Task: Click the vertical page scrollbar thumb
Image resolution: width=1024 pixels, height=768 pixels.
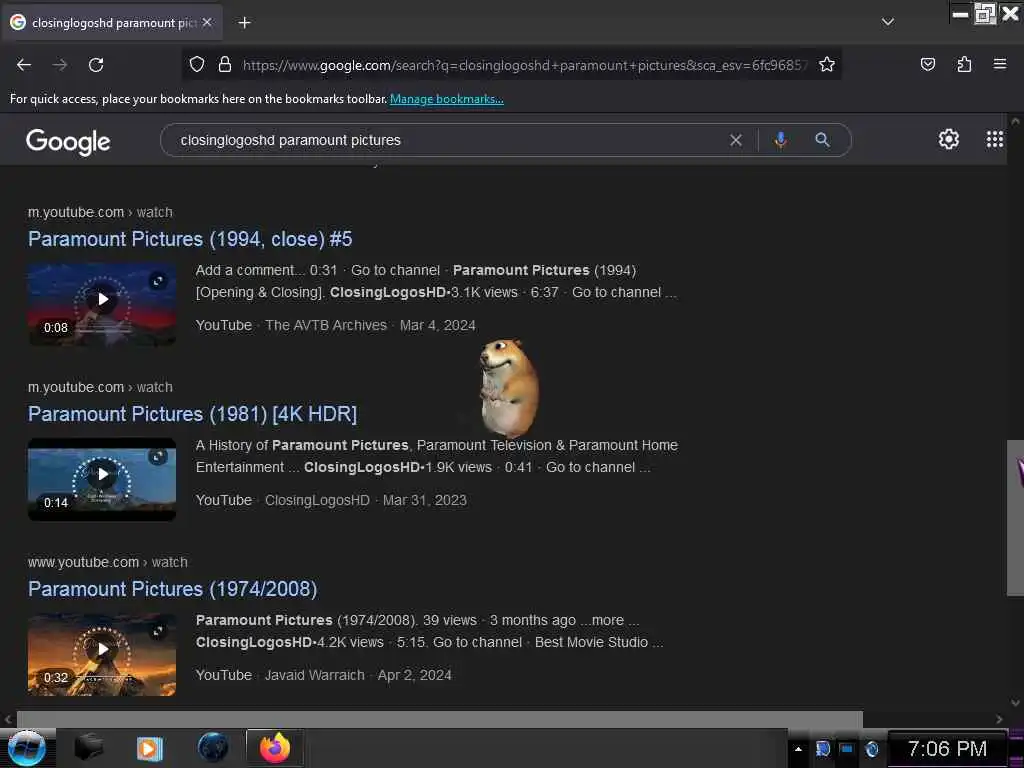Action: tap(1015, 518)
